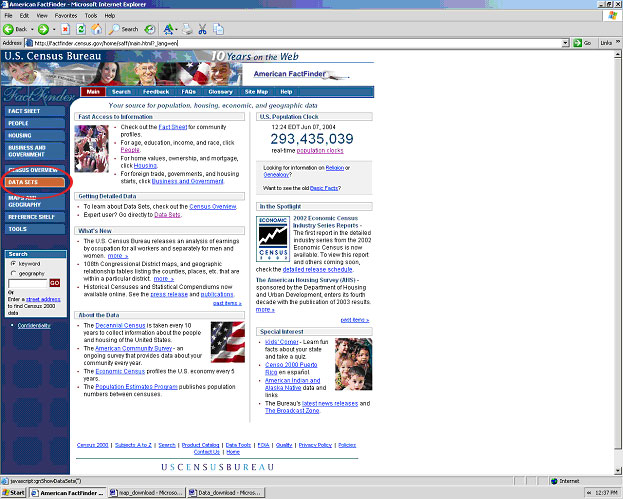Click the Home page icon
The image size is (623, 499).
97,29
